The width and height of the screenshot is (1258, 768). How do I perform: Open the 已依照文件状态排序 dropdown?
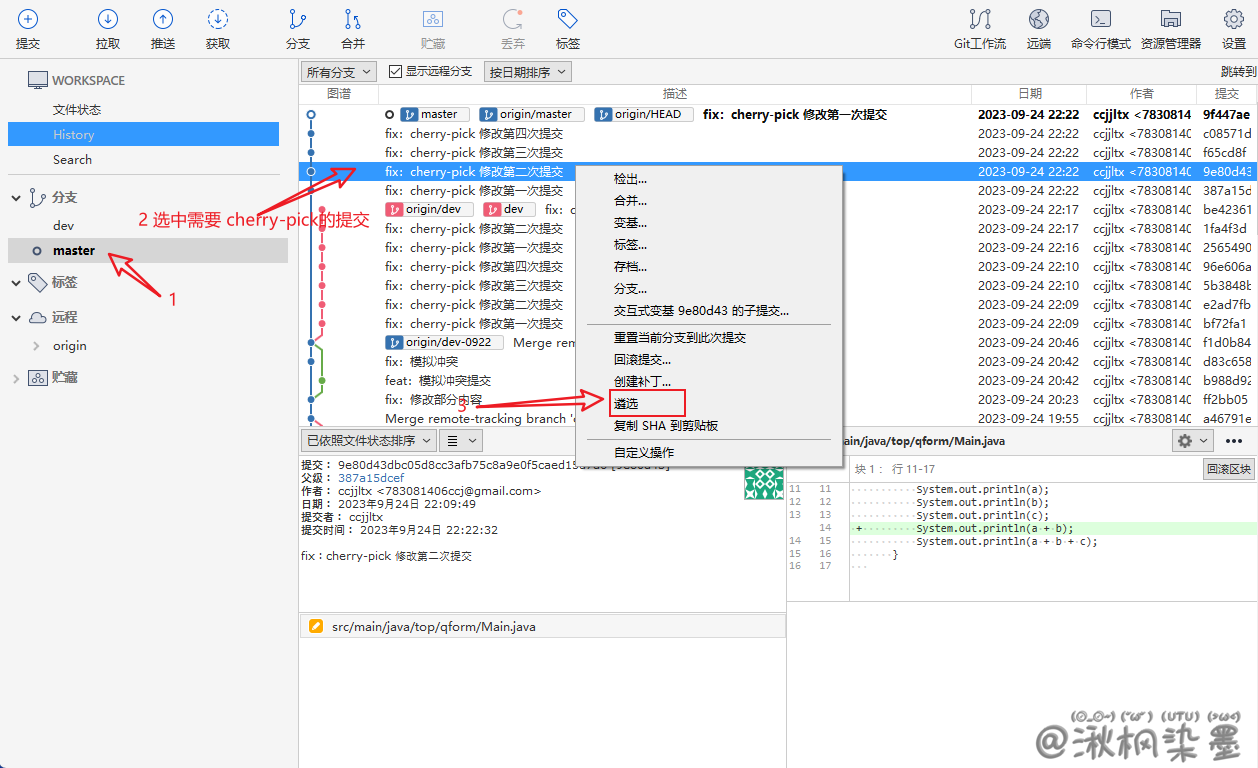point(368,440)
